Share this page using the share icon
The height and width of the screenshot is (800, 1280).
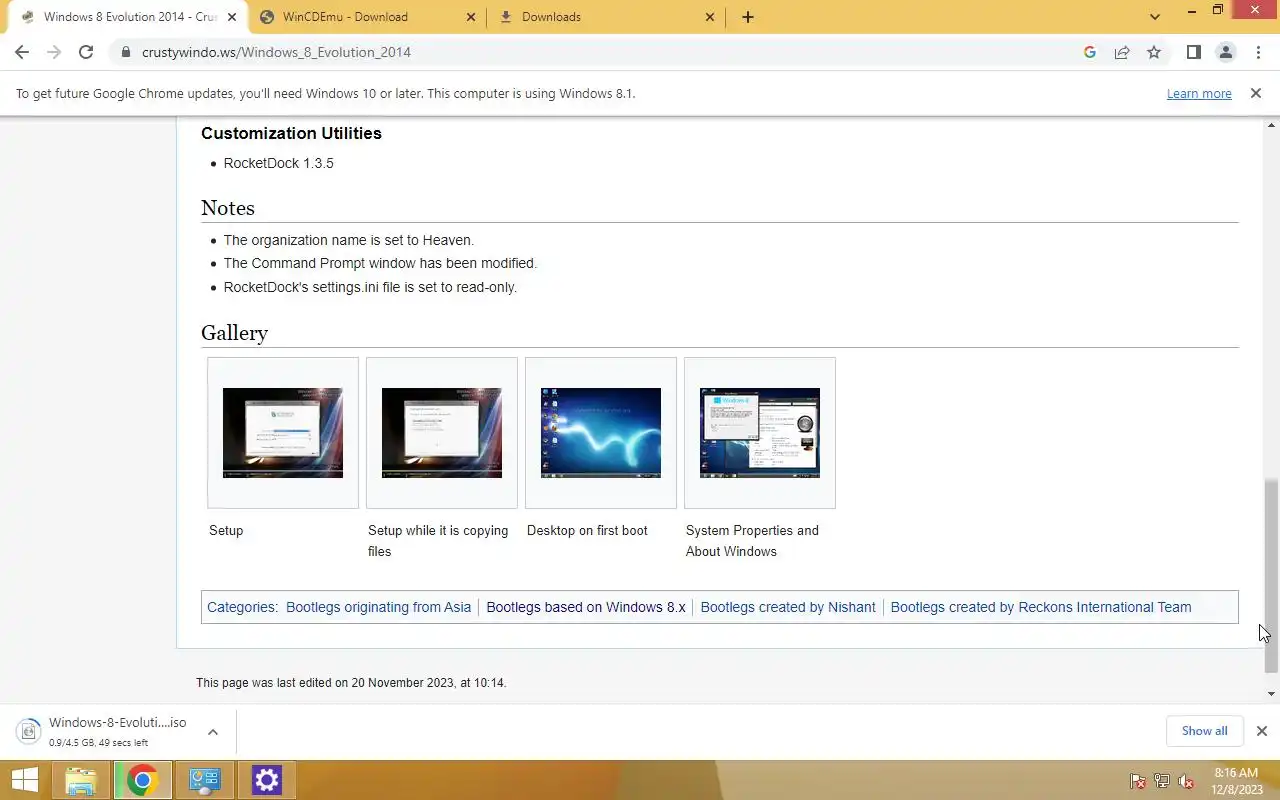(x=1122, y=52)
